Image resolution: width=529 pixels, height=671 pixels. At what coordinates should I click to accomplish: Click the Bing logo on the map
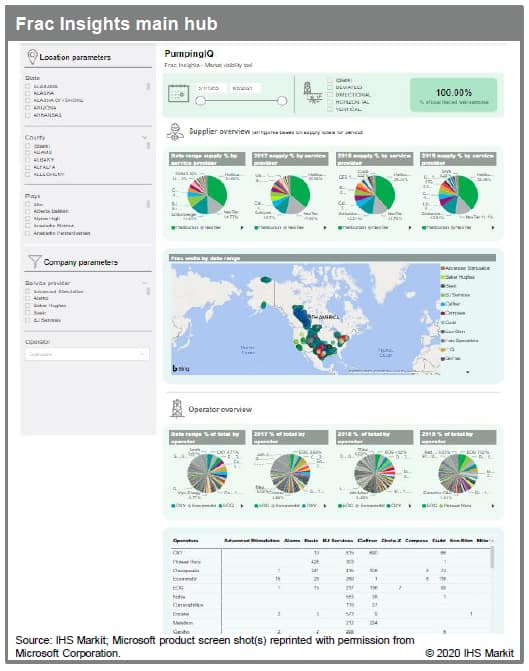click(181, 368)
